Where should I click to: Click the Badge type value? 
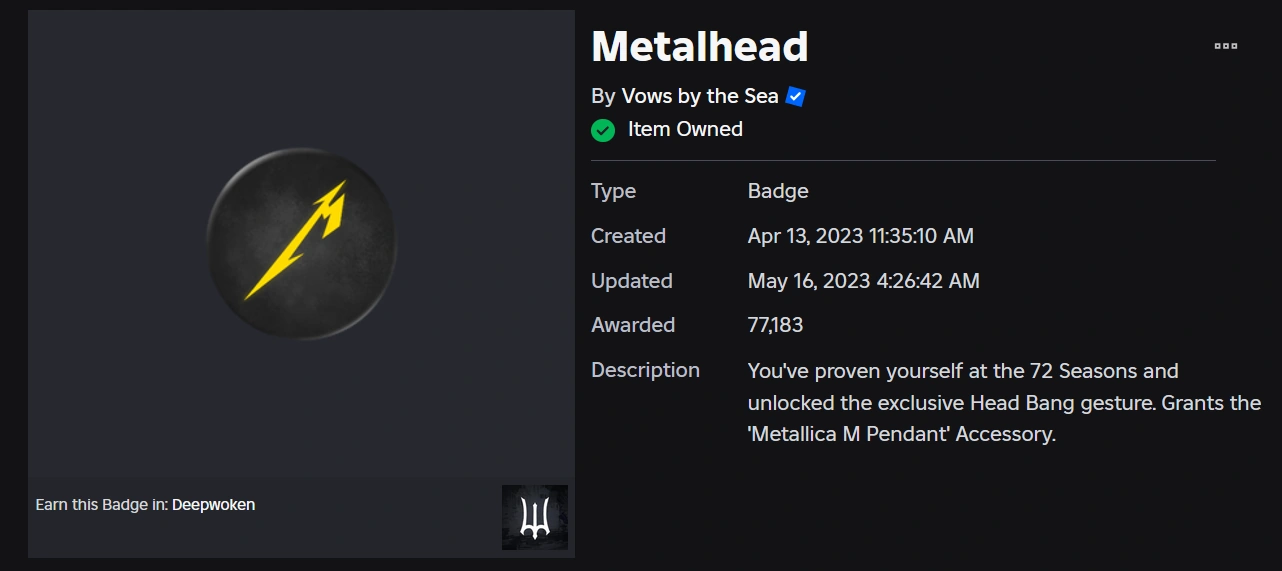pos(778,191)
